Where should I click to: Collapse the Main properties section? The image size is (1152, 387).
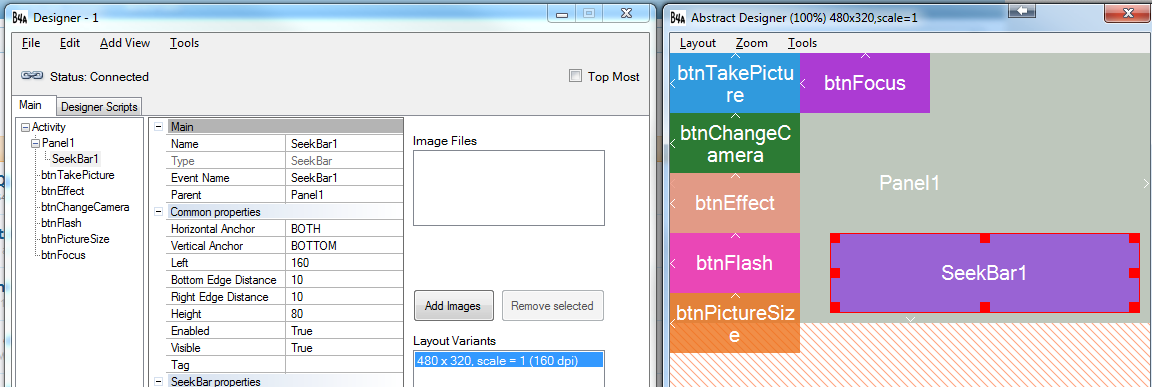[158, 127]
